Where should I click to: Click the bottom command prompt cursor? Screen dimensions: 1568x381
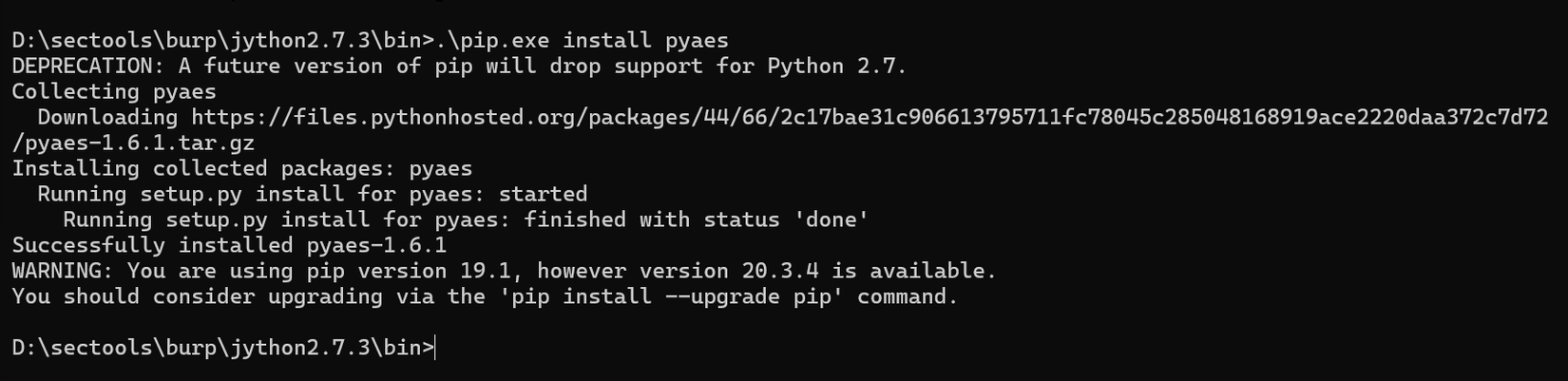point(436,348)
